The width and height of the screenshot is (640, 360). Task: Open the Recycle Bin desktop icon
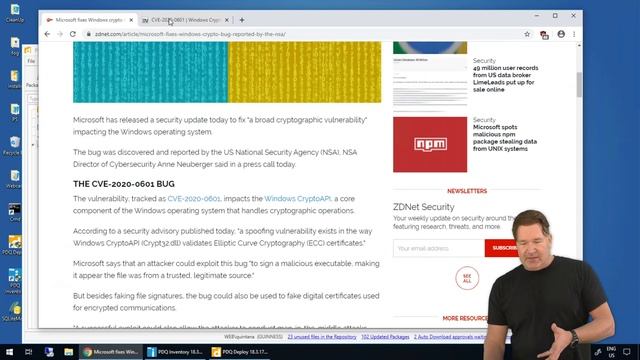[14, 146]
